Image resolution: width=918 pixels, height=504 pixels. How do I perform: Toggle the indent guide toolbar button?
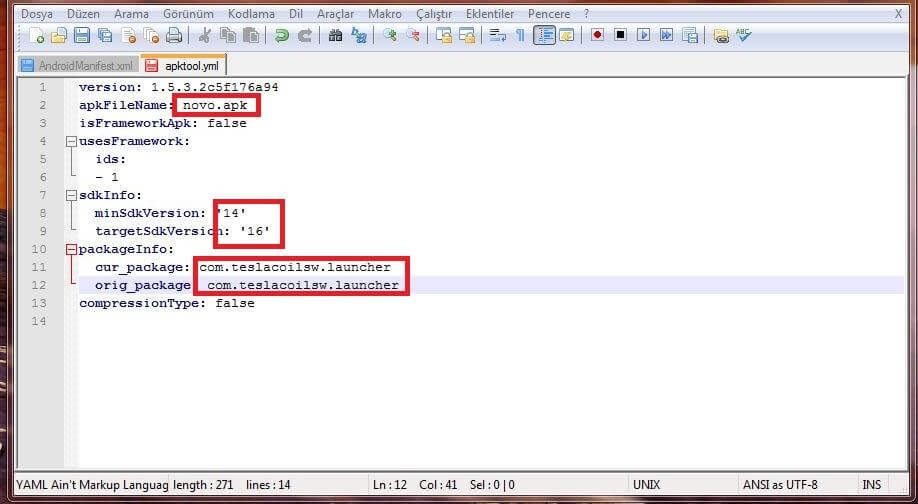click(x=544, y=36)
